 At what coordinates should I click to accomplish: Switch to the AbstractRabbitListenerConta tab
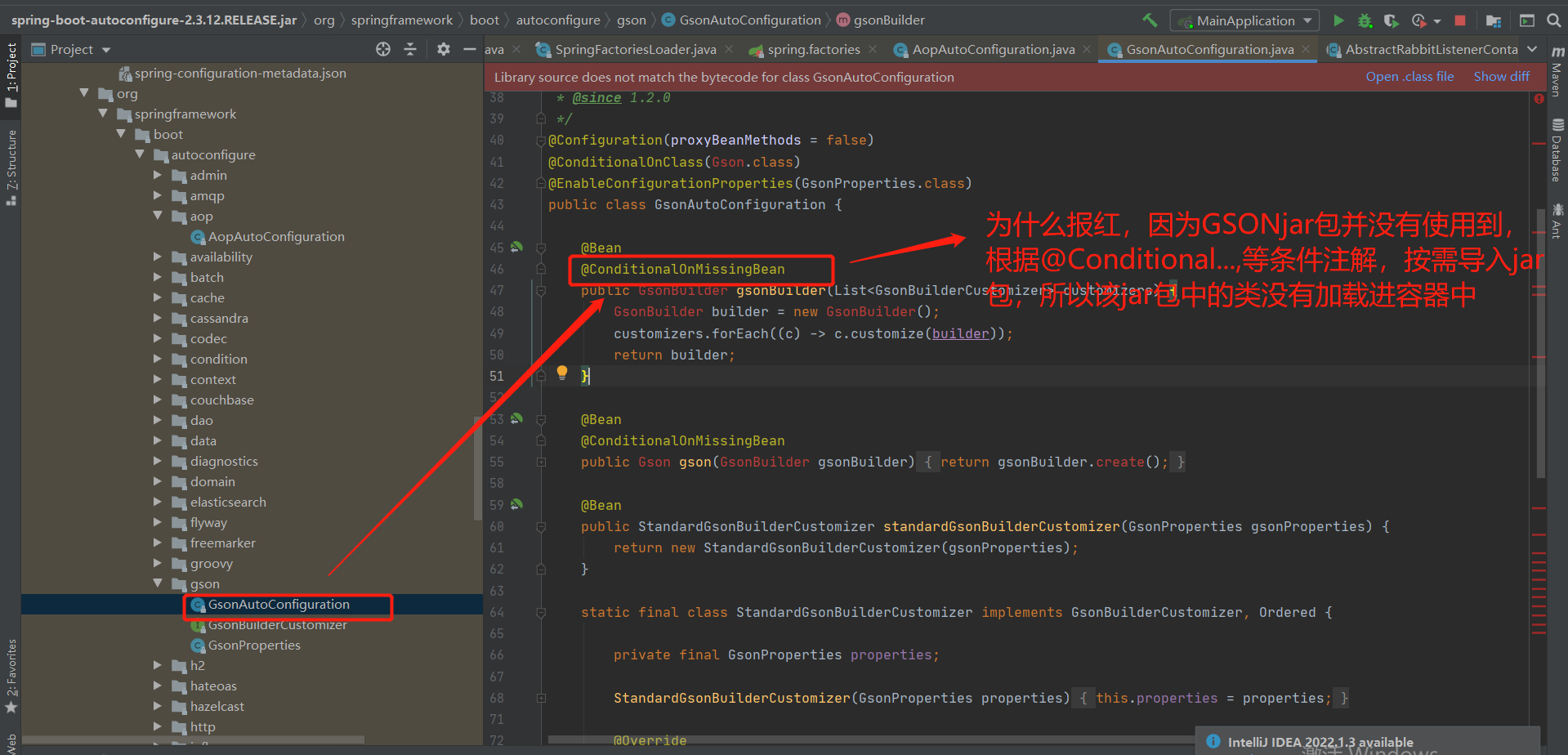[1423, 49]
